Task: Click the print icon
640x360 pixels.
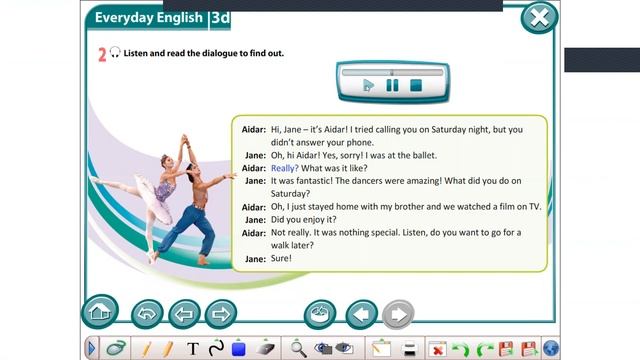Action: (x=409, y=349)
